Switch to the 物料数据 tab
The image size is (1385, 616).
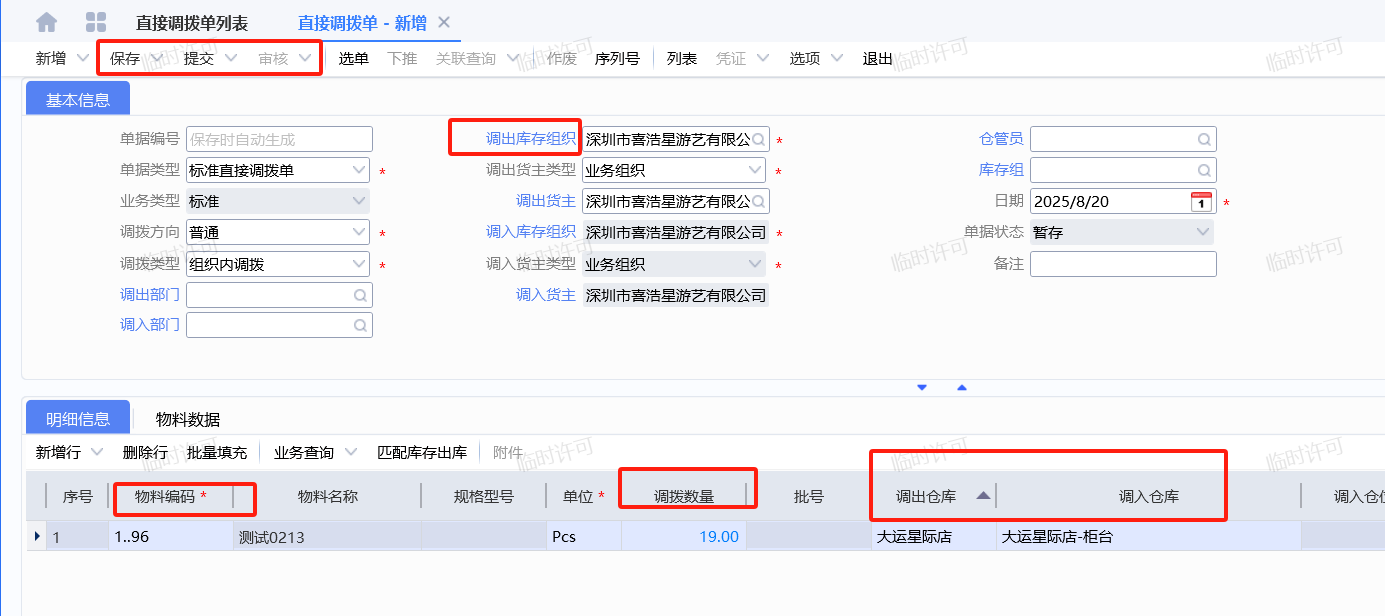(x=188, y=419)
